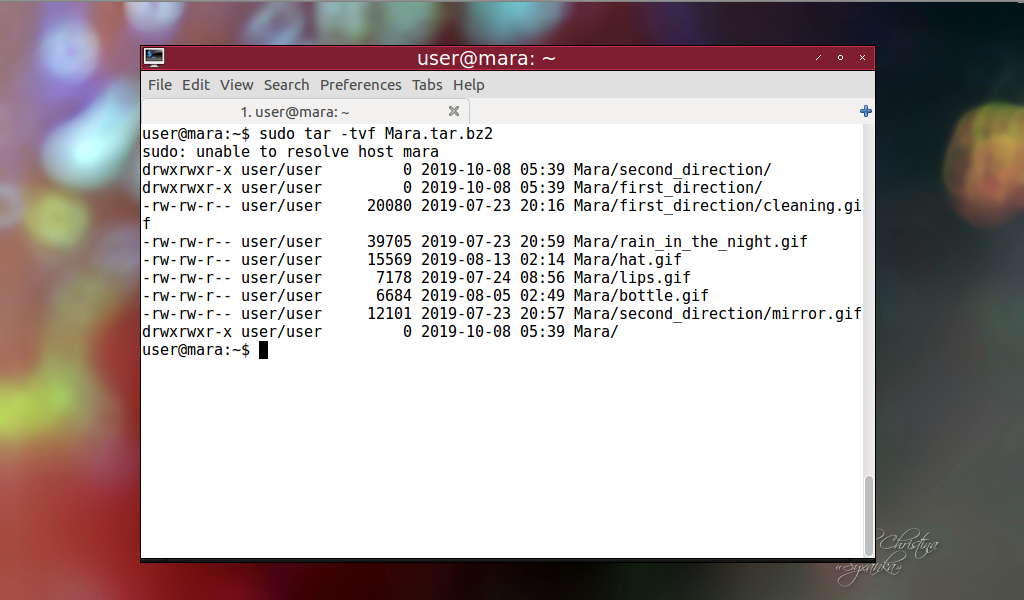
Task: Maximize the terminal window
Action: (x=840, y=57)
